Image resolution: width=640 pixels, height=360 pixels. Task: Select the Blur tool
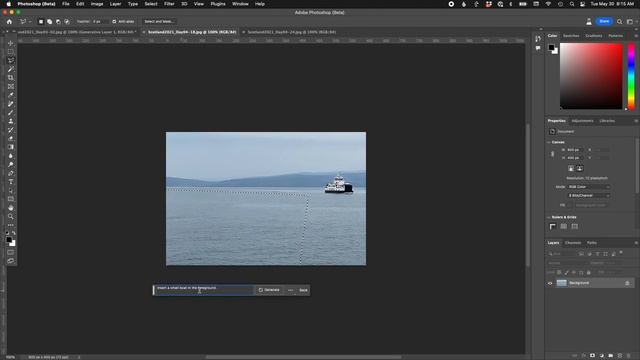(x=11, y=156)
